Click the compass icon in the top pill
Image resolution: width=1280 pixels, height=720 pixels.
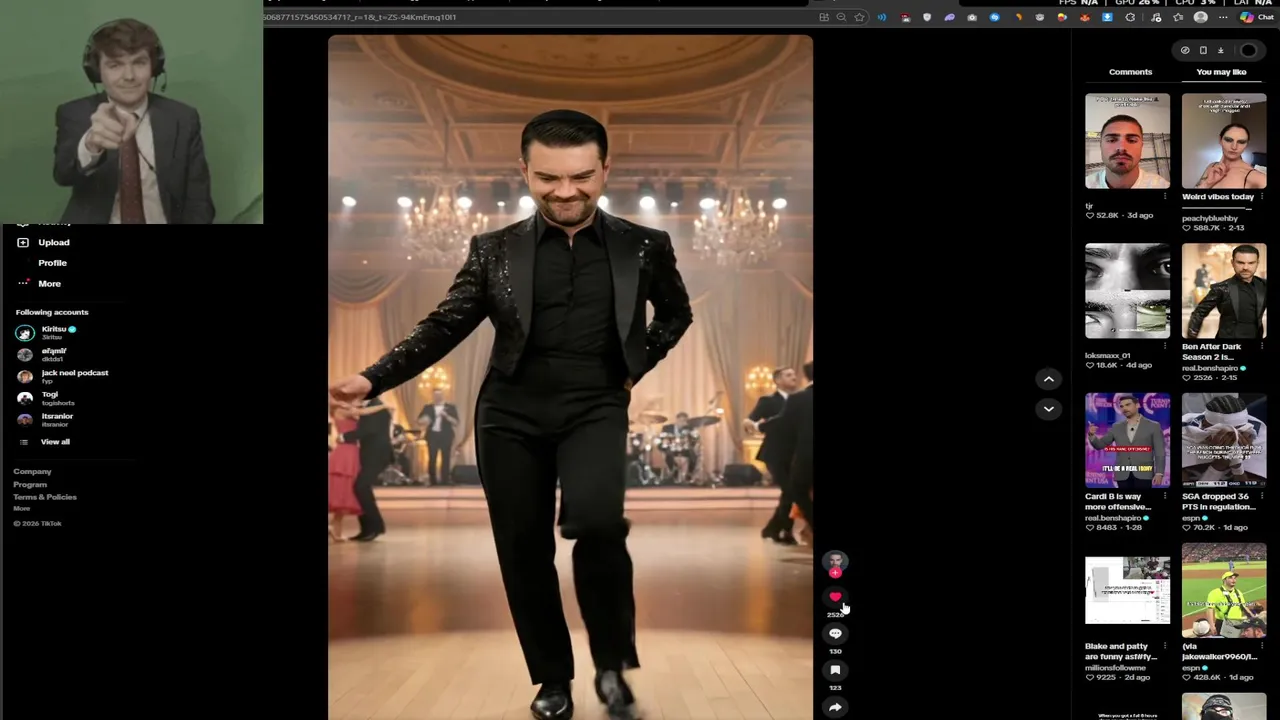(x=1185, y=50)
